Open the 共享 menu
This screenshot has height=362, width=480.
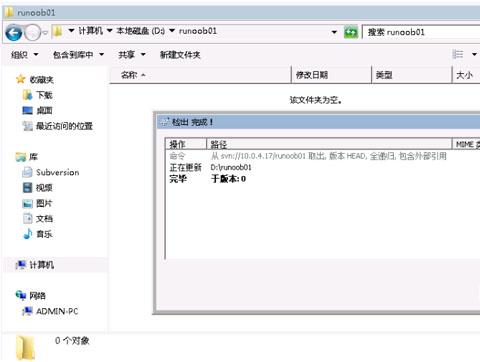[x=132, y=55]
